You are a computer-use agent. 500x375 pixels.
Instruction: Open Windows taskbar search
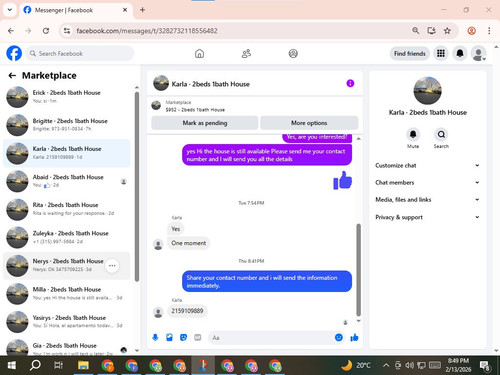35,366
